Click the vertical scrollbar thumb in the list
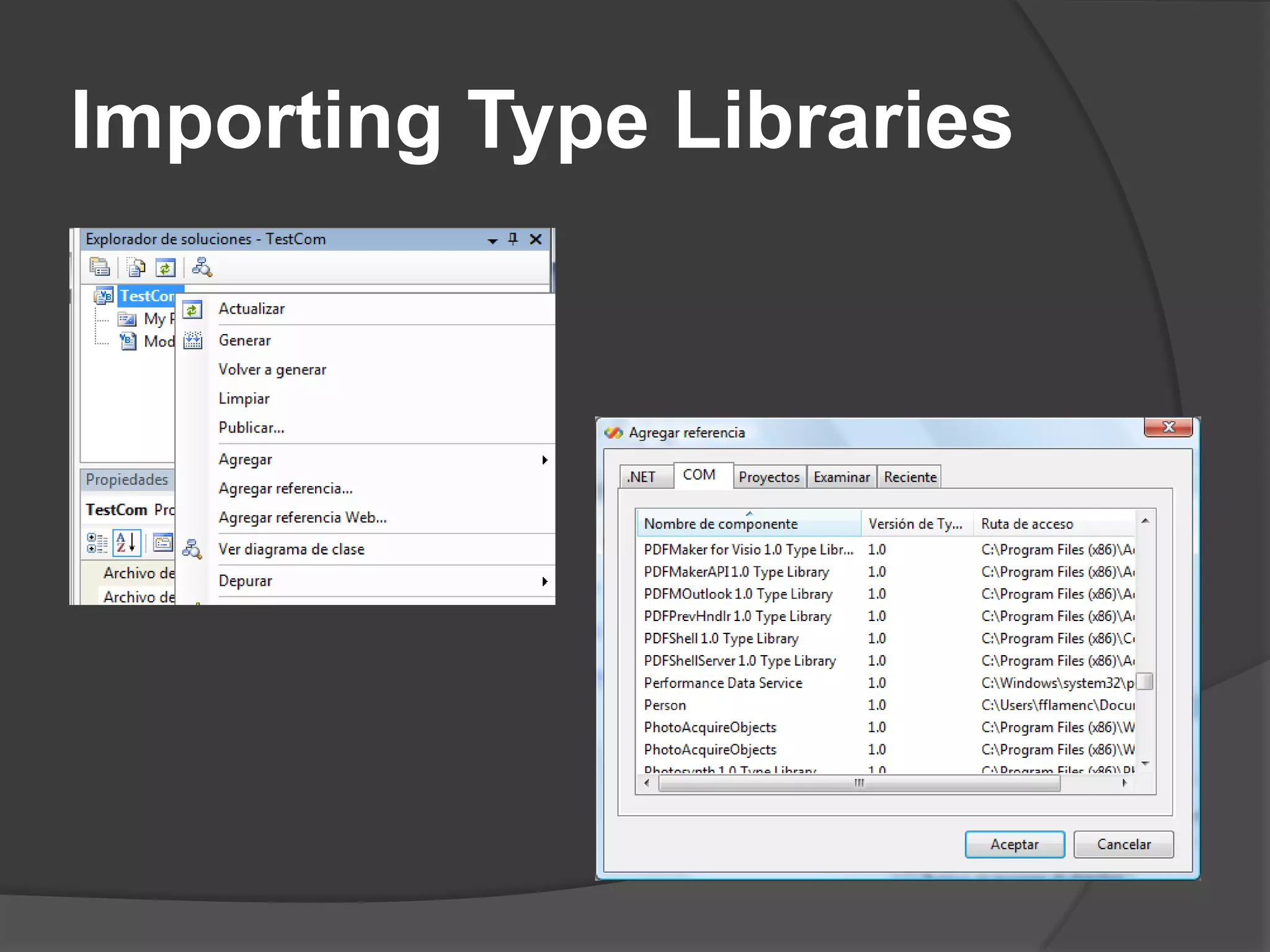This screenshot has height=952, width=1270. (x=1145, y=681)
